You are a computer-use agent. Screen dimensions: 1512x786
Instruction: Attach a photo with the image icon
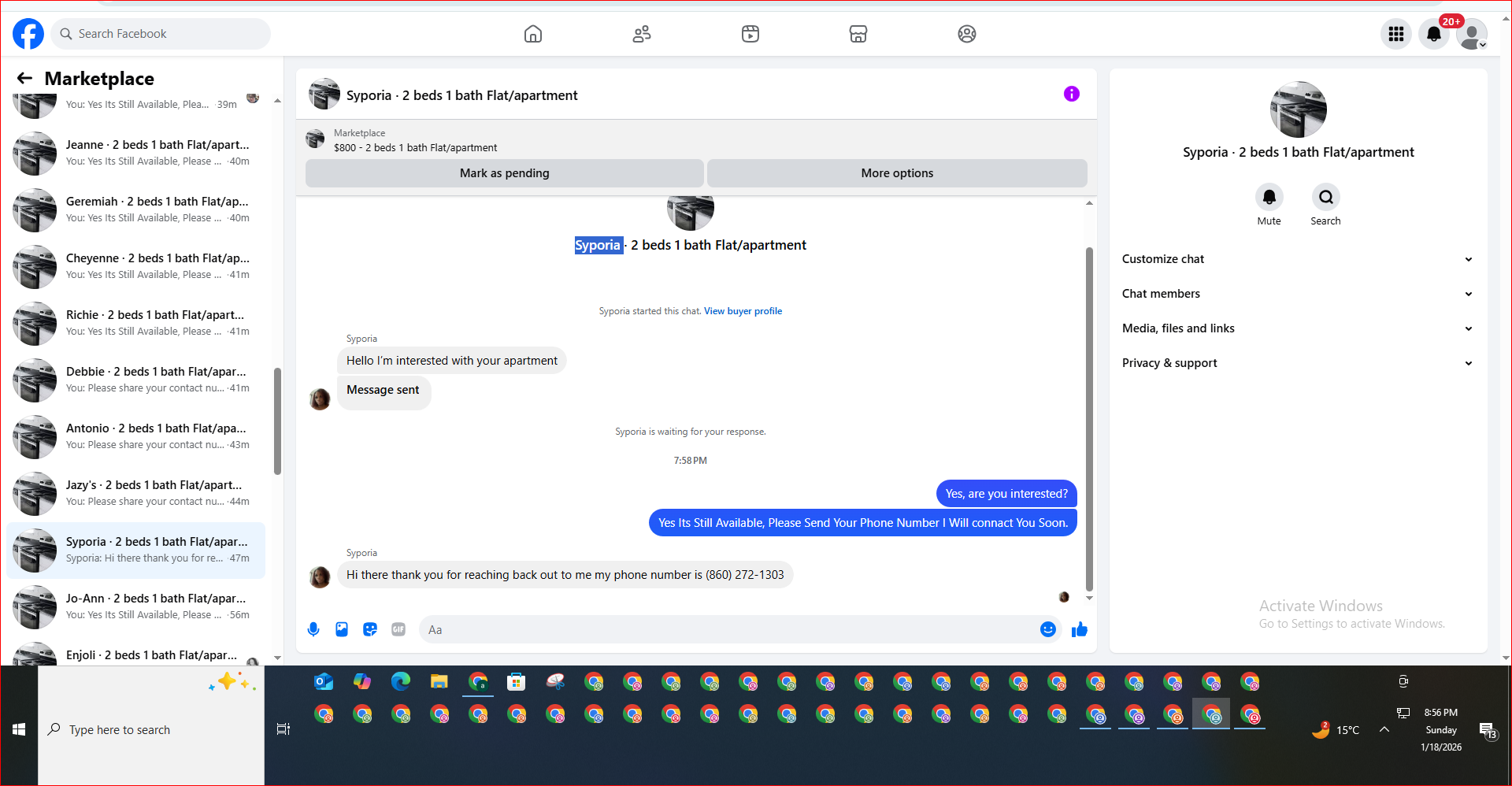click(x=342, y=629)
